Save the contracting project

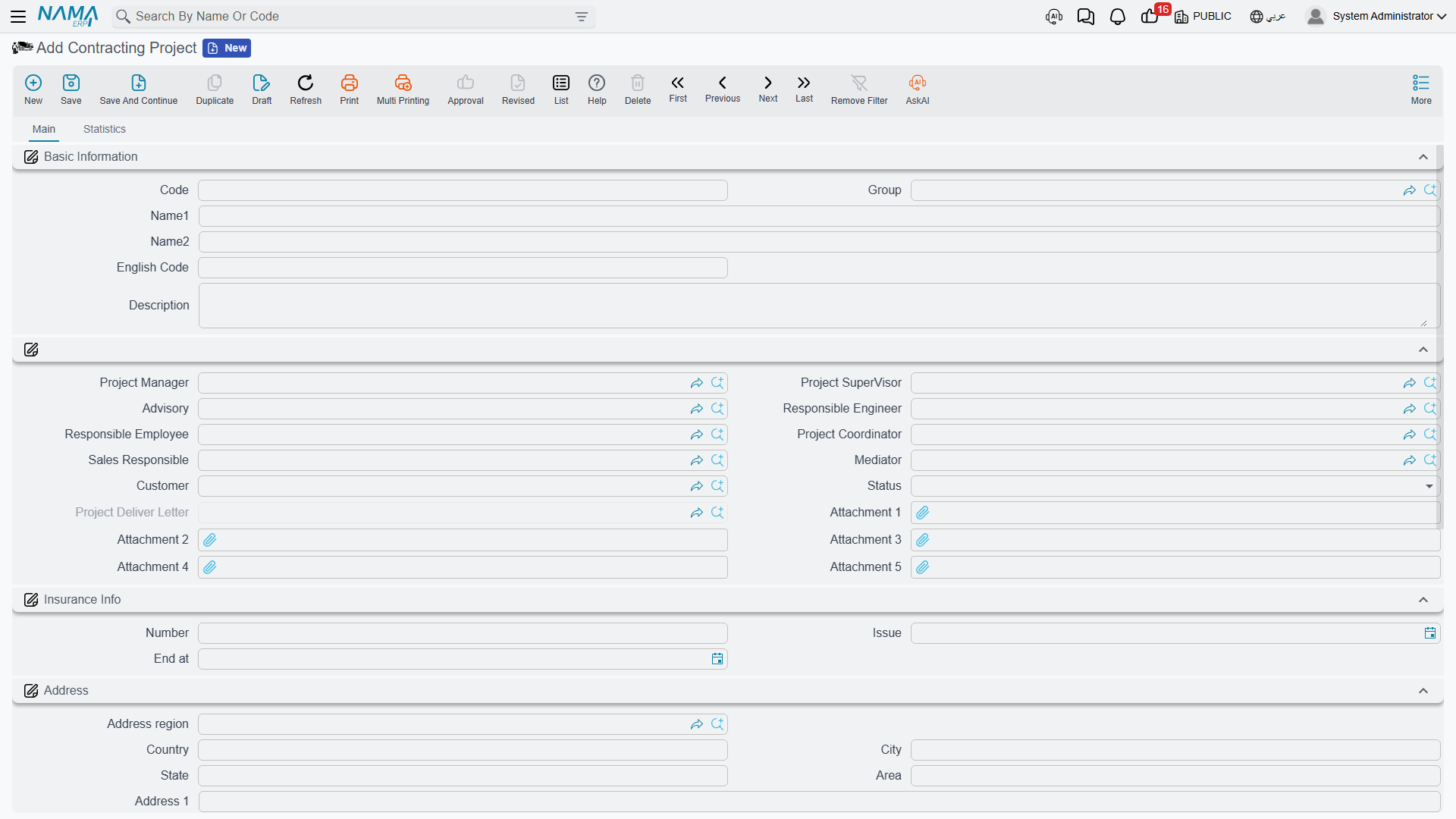tap(71, 89)
